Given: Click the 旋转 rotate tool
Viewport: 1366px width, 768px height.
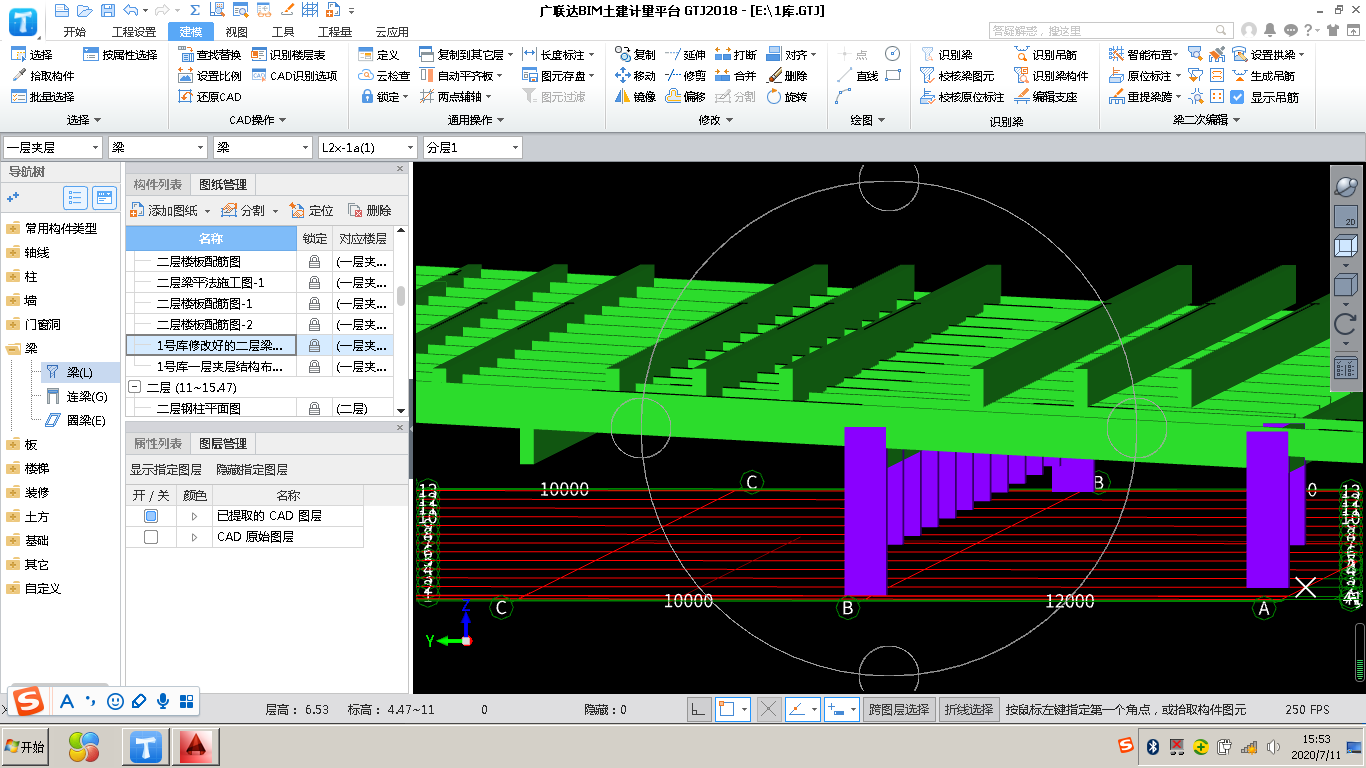Looking at the screenshot, I should tap(787, 97).
